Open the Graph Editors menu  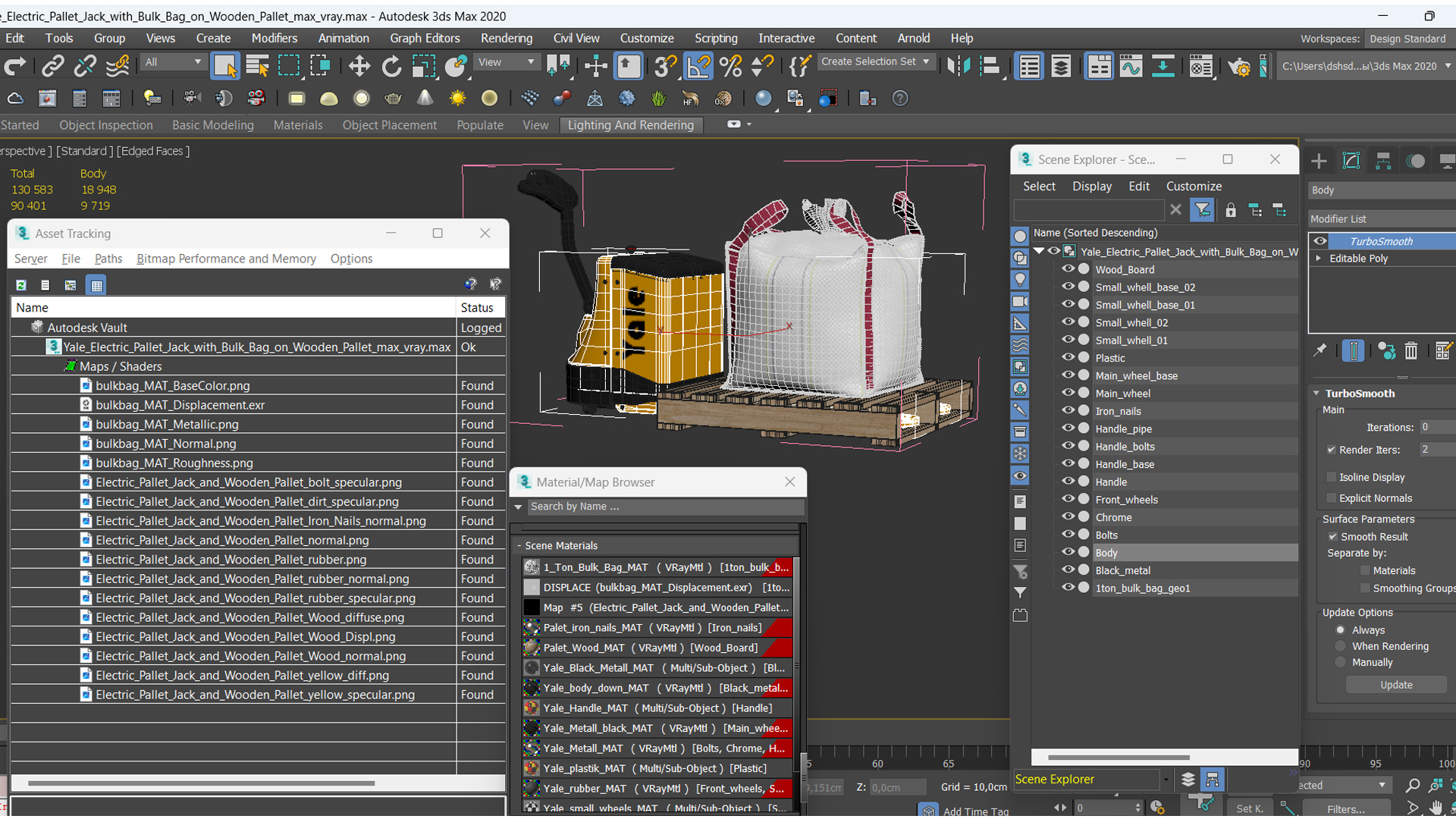(425, 38)
